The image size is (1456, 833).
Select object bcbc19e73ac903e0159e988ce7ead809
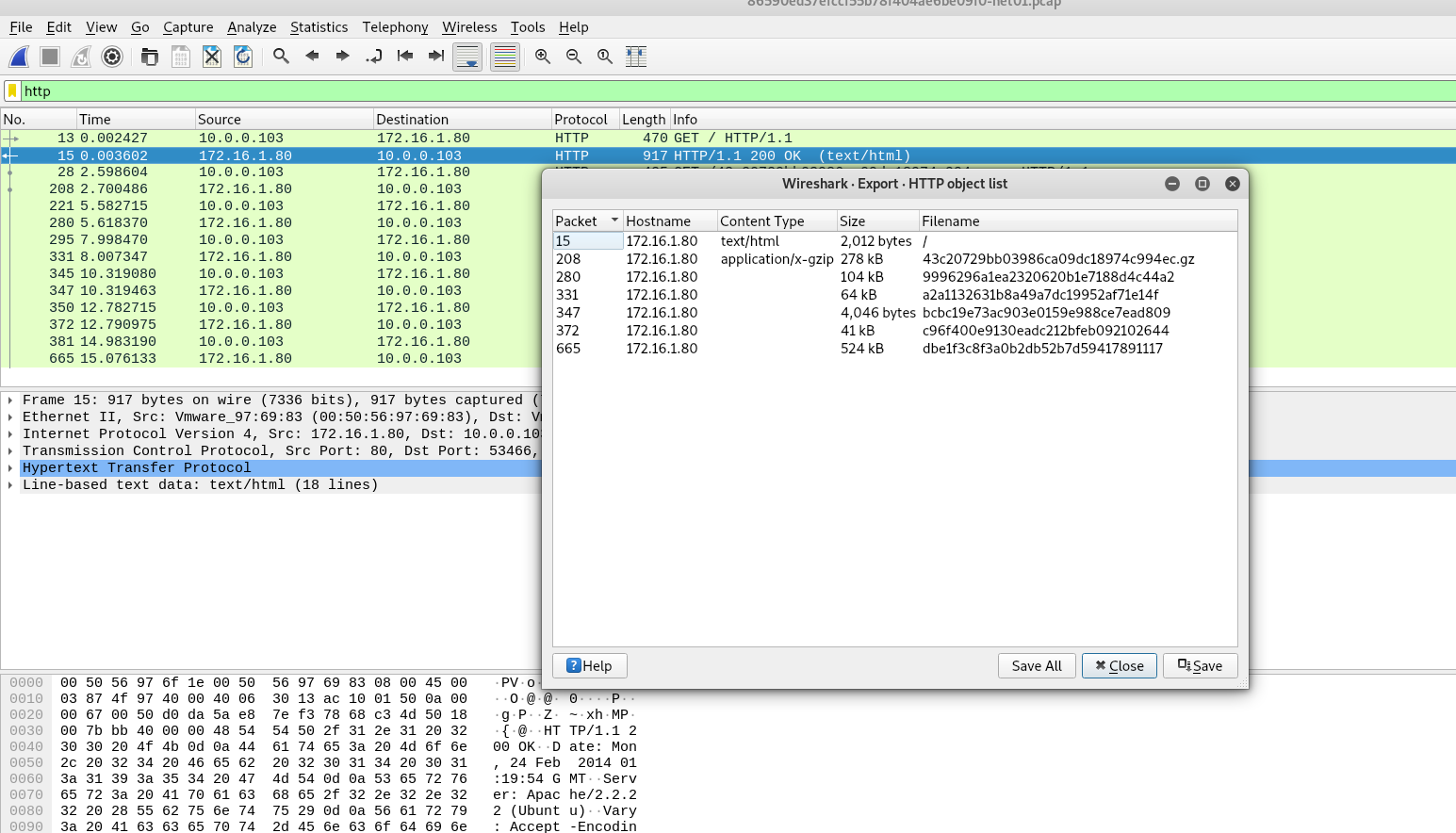[894, 313]
